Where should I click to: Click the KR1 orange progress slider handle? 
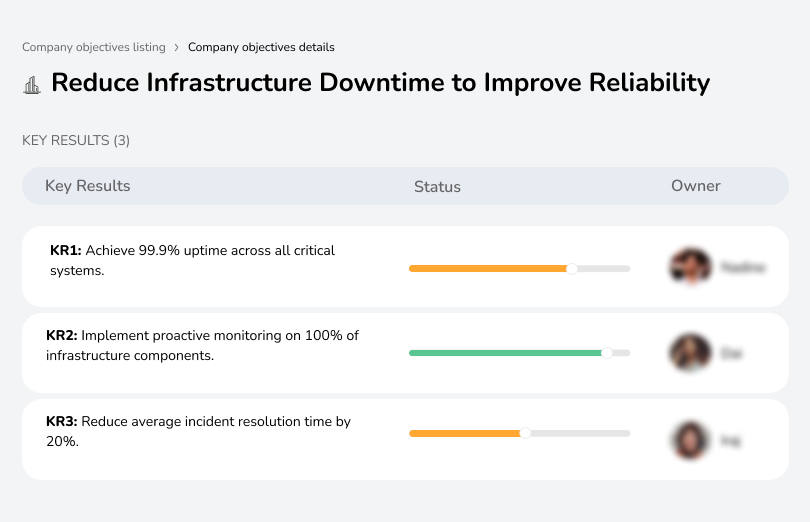(571, 269)
